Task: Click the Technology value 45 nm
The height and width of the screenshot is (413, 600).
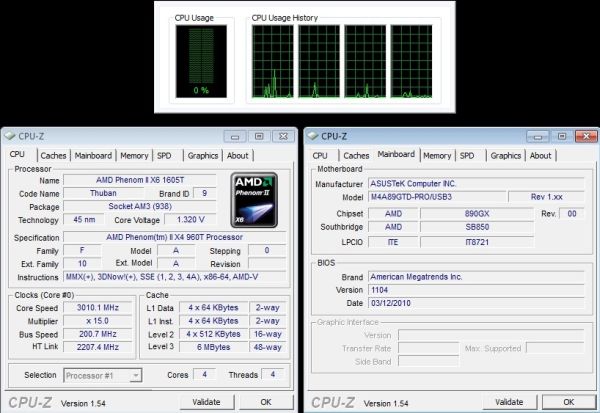Action: (x=84, y=220)
